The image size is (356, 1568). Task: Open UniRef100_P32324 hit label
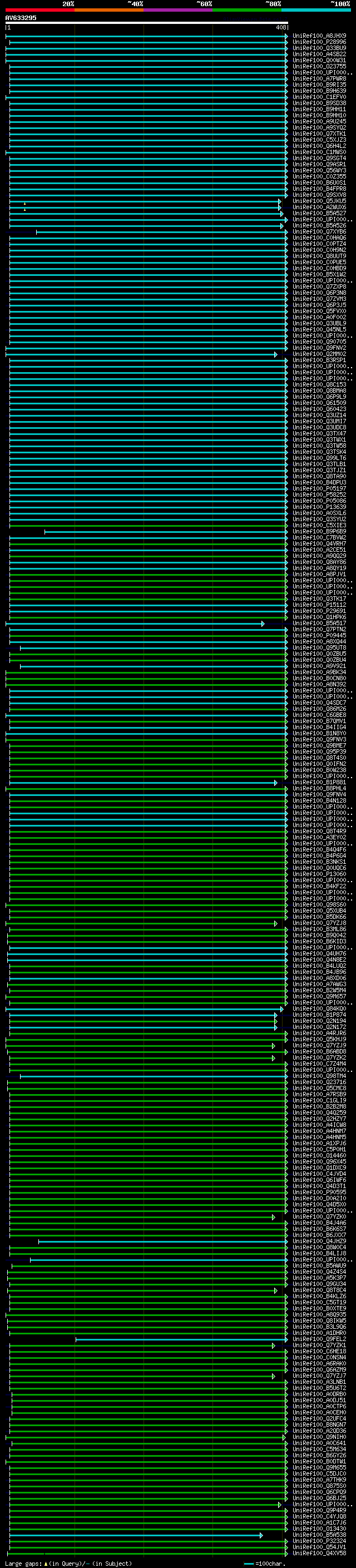319,1541
